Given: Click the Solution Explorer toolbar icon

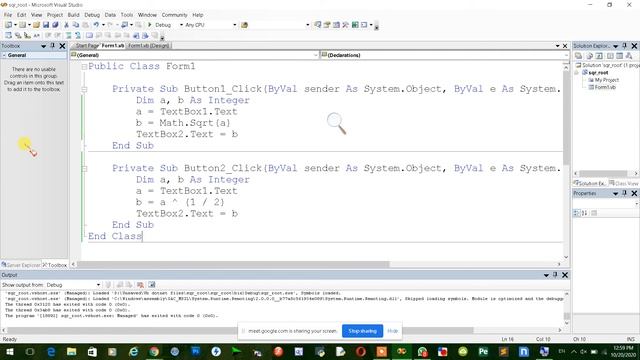Looking at the screenshot, I should [x=318, y=25].
